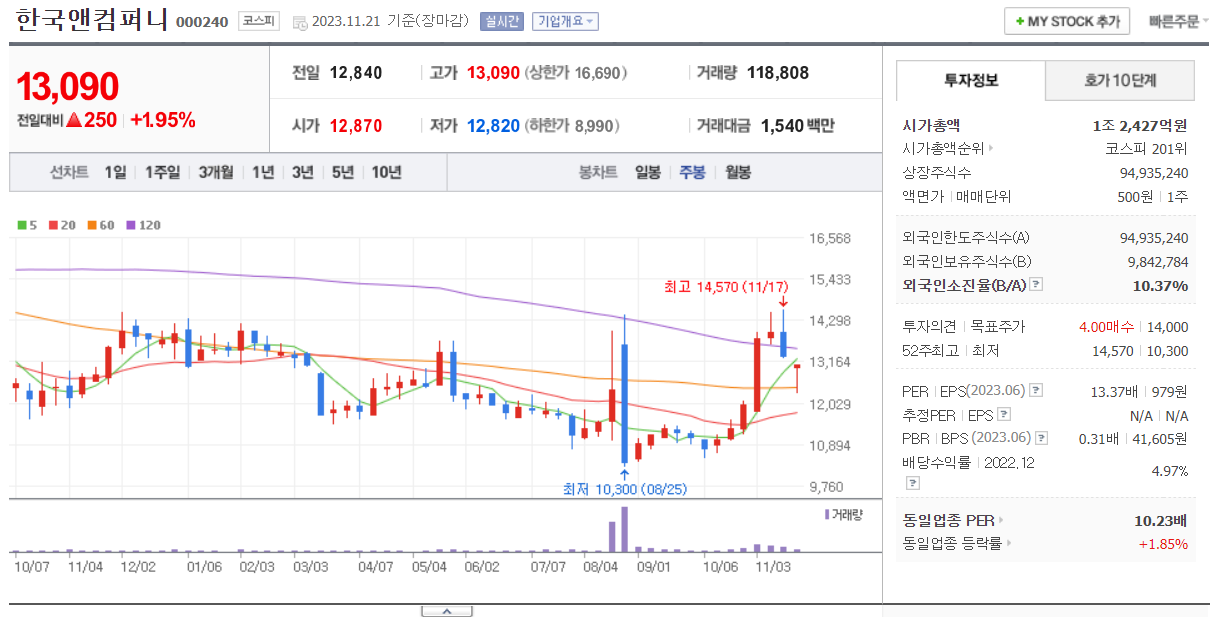Viewport: 1213px width, 617px height.
Task: Click the calendar icon beside 2023.11.21
Action: [299, 21]
